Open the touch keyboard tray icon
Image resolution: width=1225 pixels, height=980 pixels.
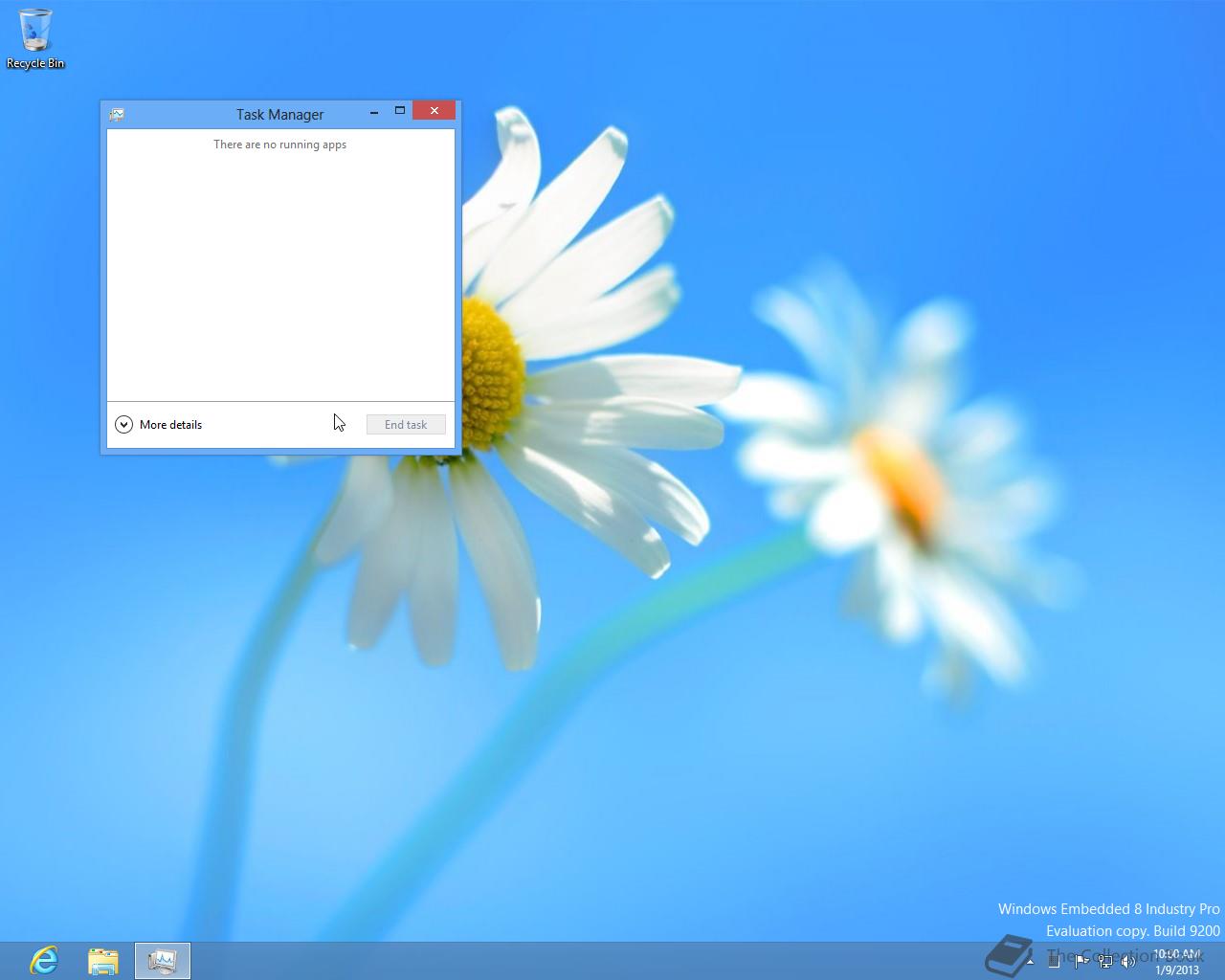coord(1054,960)
